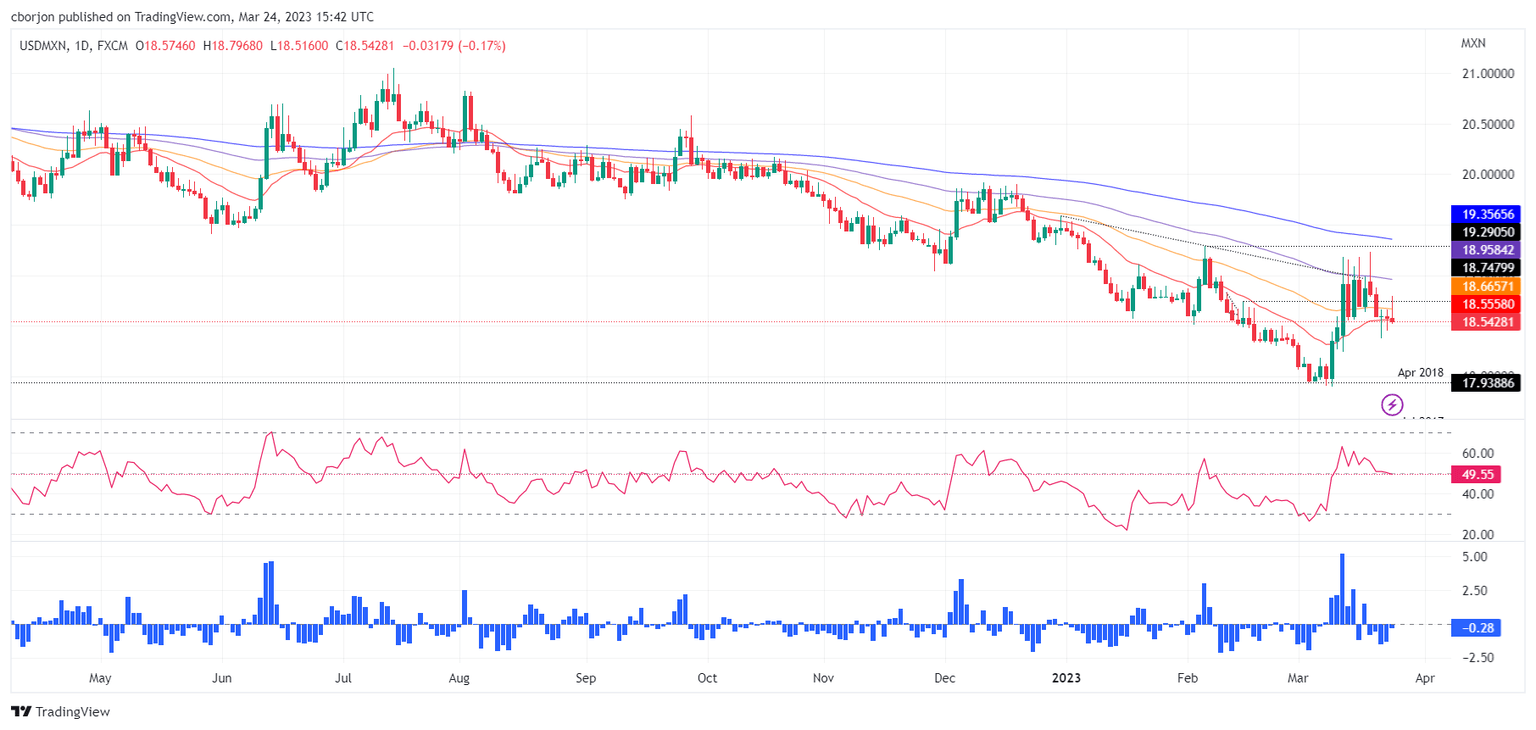Expand the 17.93886 support level label
This screenshot has width=1536, height=730.
tap(1486, 382)
